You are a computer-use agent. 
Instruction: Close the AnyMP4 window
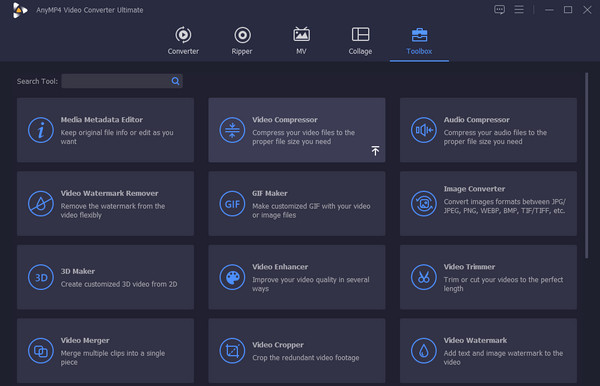point(587,10)
